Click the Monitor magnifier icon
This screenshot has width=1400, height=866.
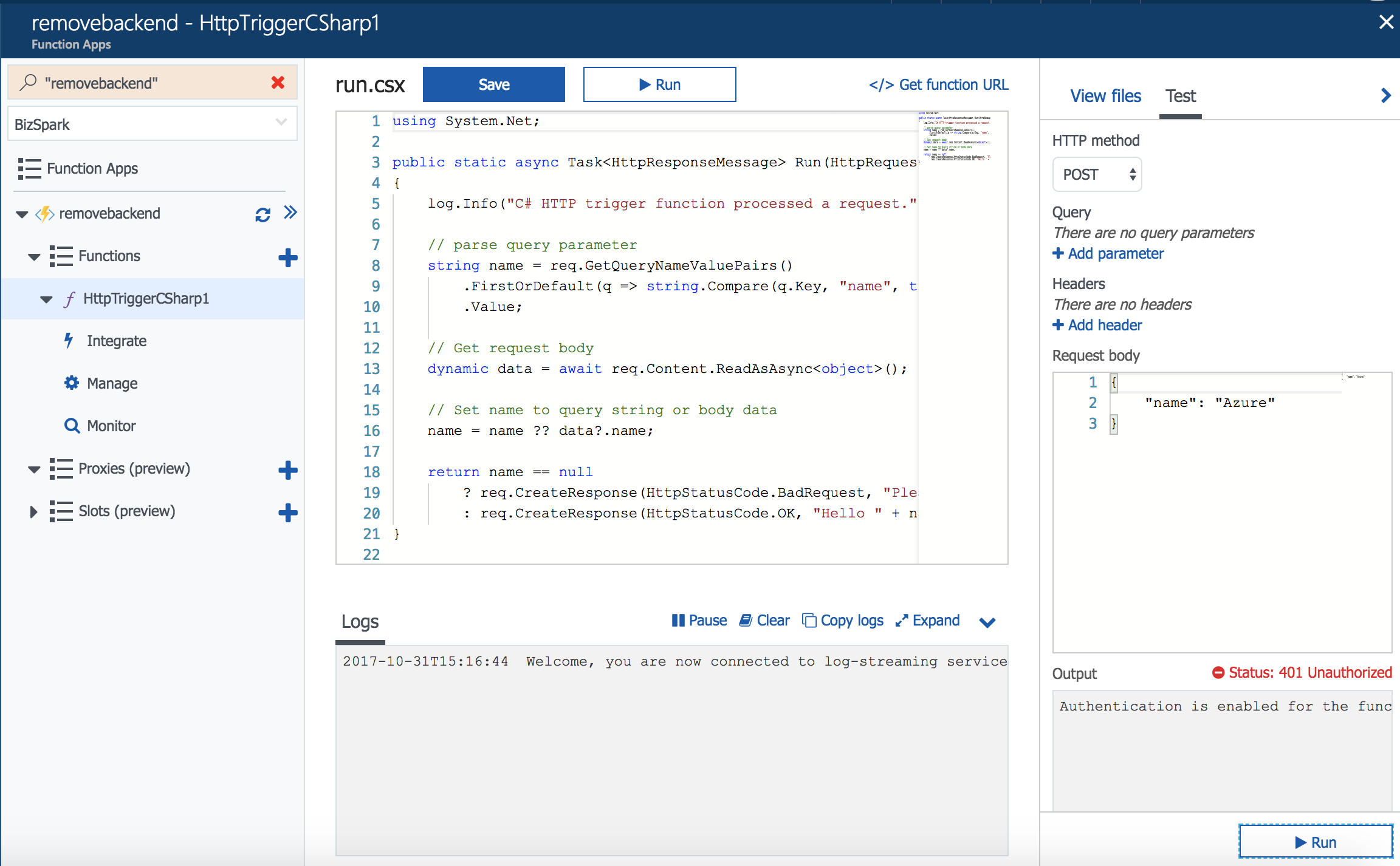pos(72,426)
